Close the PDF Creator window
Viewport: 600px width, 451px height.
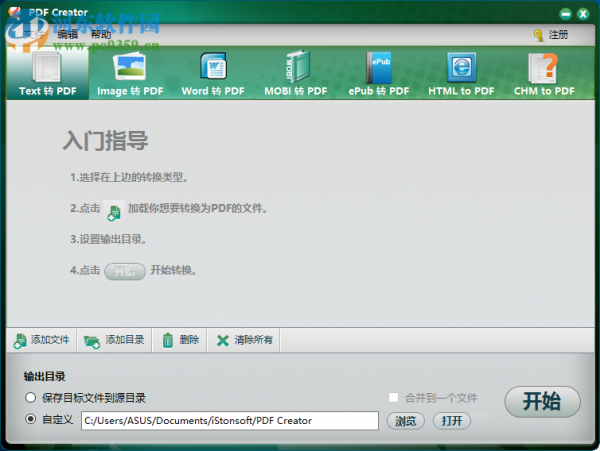click(583, 14)
